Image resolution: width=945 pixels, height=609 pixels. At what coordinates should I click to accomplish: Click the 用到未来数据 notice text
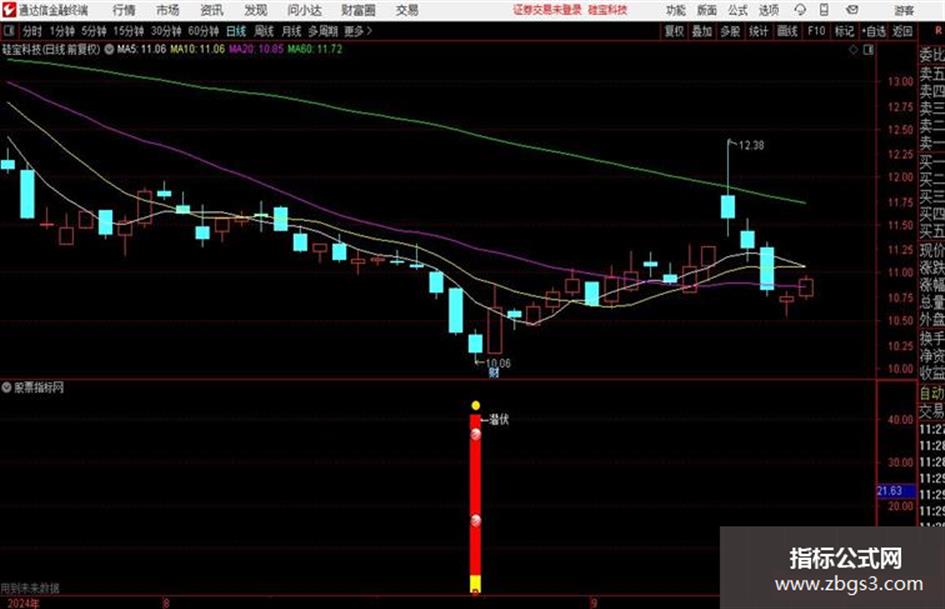tap(30, 587)
